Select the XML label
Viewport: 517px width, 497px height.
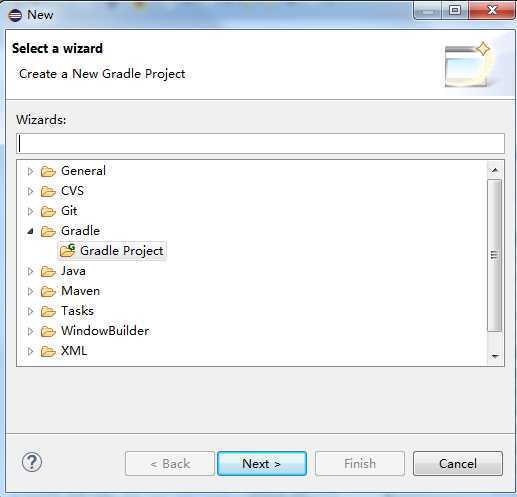(x=74, y=351)
